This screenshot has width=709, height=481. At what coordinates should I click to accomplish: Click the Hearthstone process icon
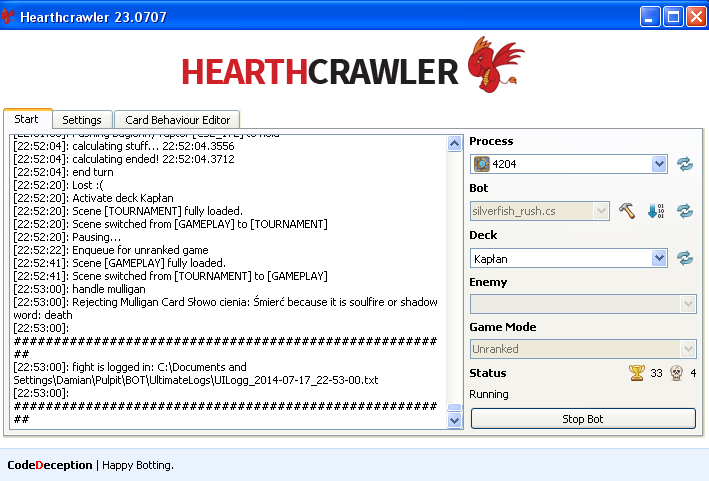482,164
